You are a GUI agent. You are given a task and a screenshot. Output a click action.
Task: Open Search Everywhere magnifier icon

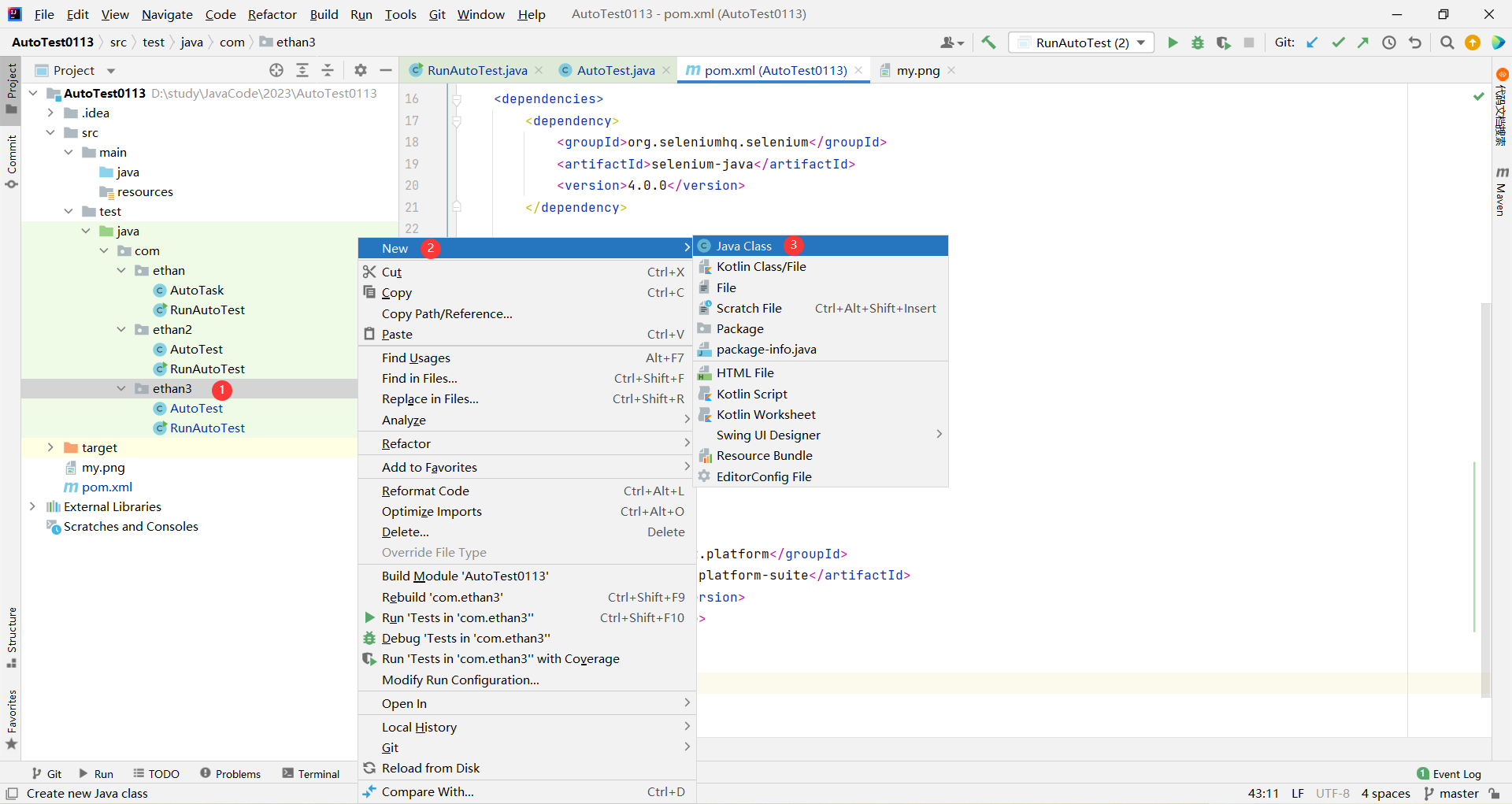point(1447,43)
